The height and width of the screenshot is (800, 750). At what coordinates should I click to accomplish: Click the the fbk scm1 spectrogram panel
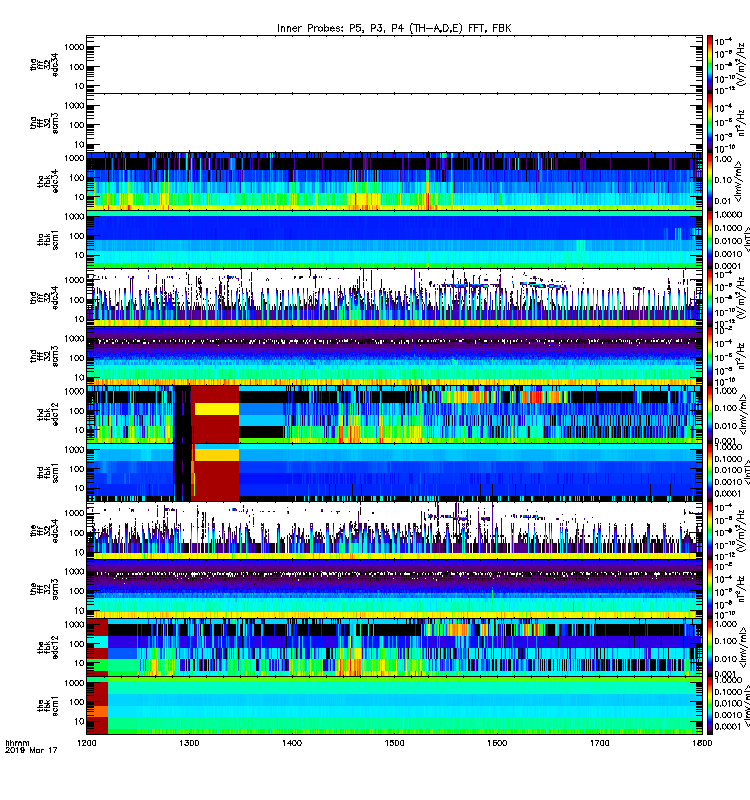394,706
